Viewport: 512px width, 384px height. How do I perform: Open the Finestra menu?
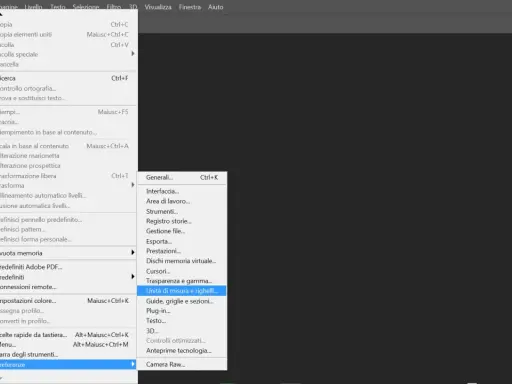[x=190, y=7]
